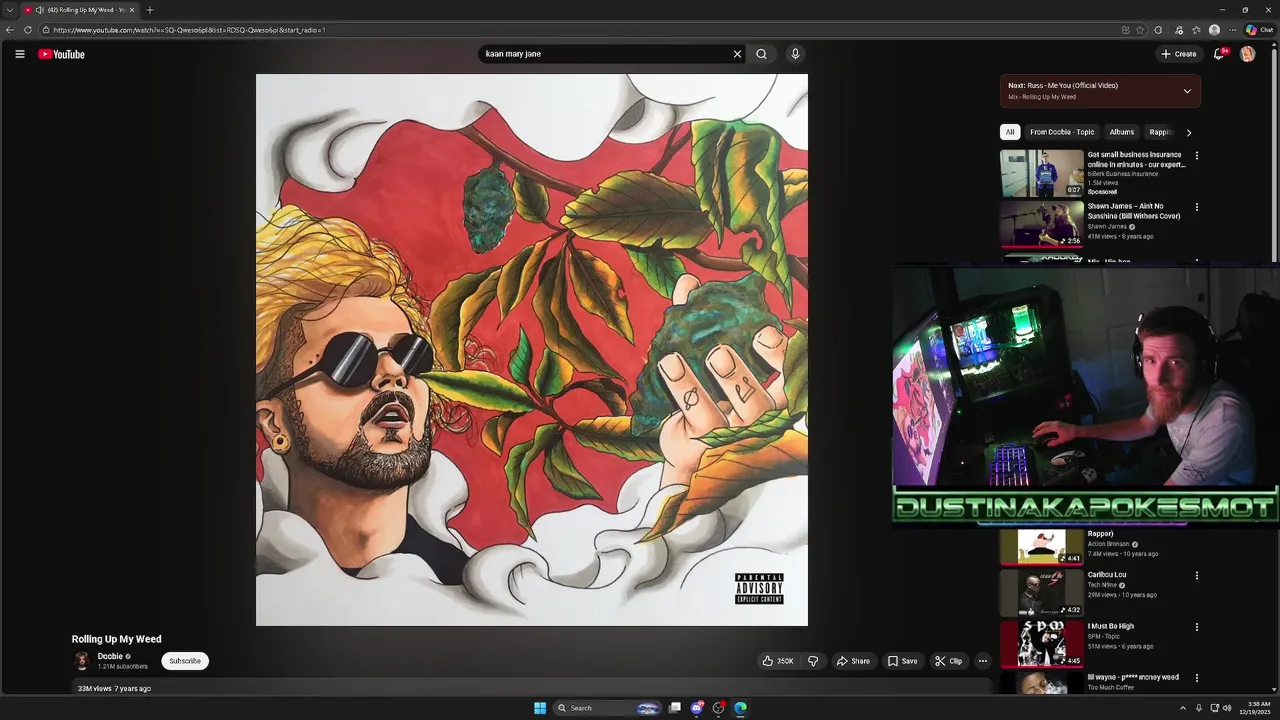Screen dimensions: 1280x720
Task: Open a new browser tab
Action: pyautogui.click(x=150, y=10)
